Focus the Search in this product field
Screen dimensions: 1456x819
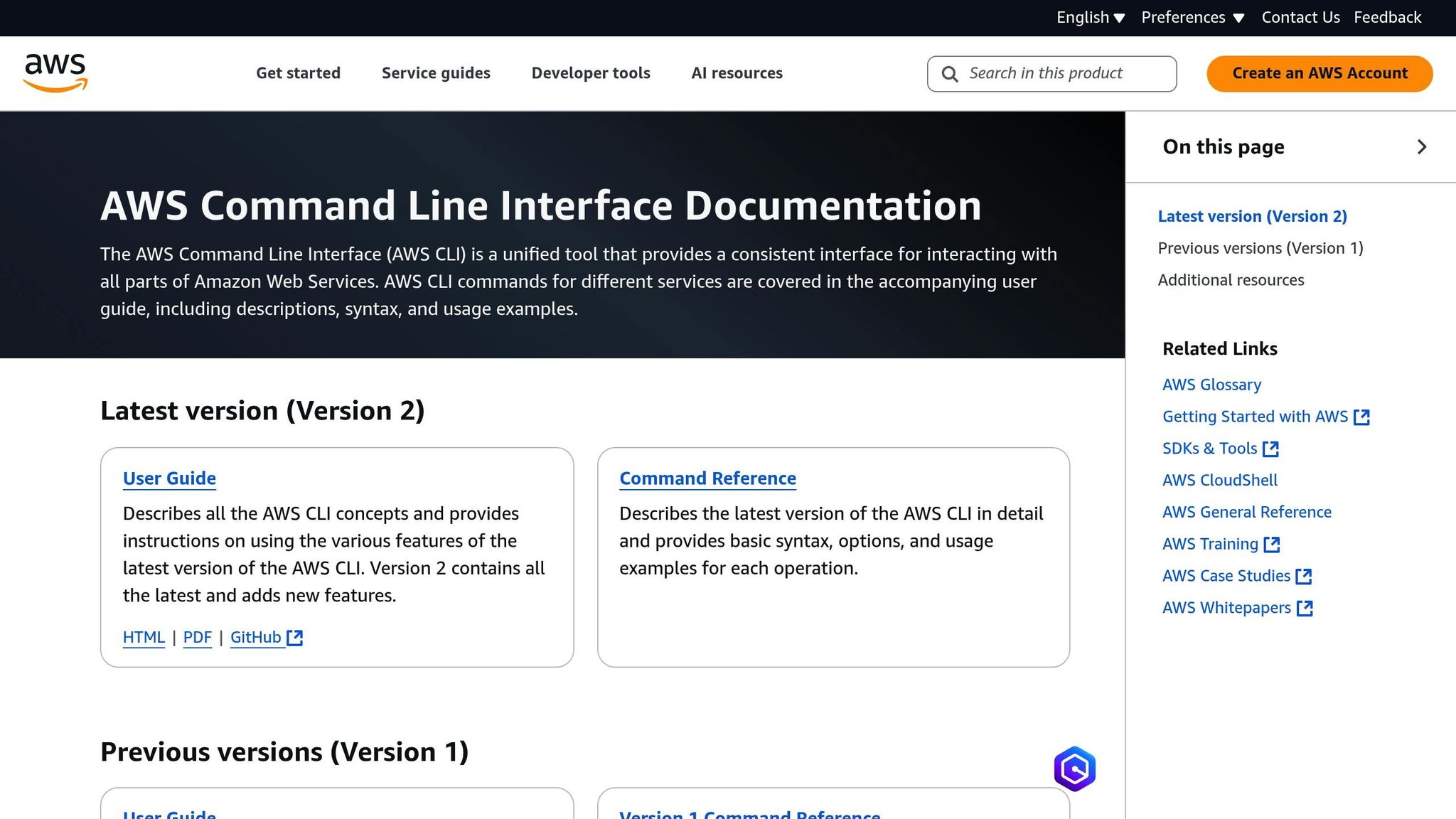[1051, 74]
